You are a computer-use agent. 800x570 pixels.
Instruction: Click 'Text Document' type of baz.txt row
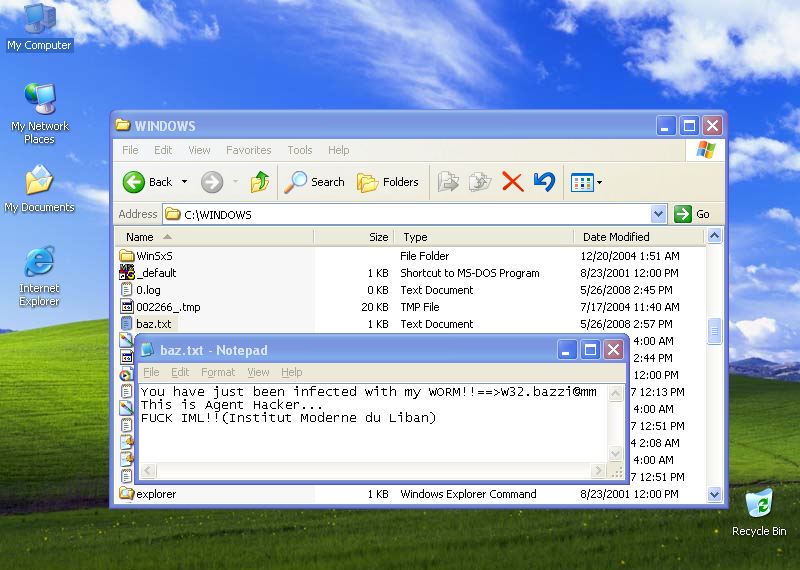pyautogui.click(x=437, y=324)
